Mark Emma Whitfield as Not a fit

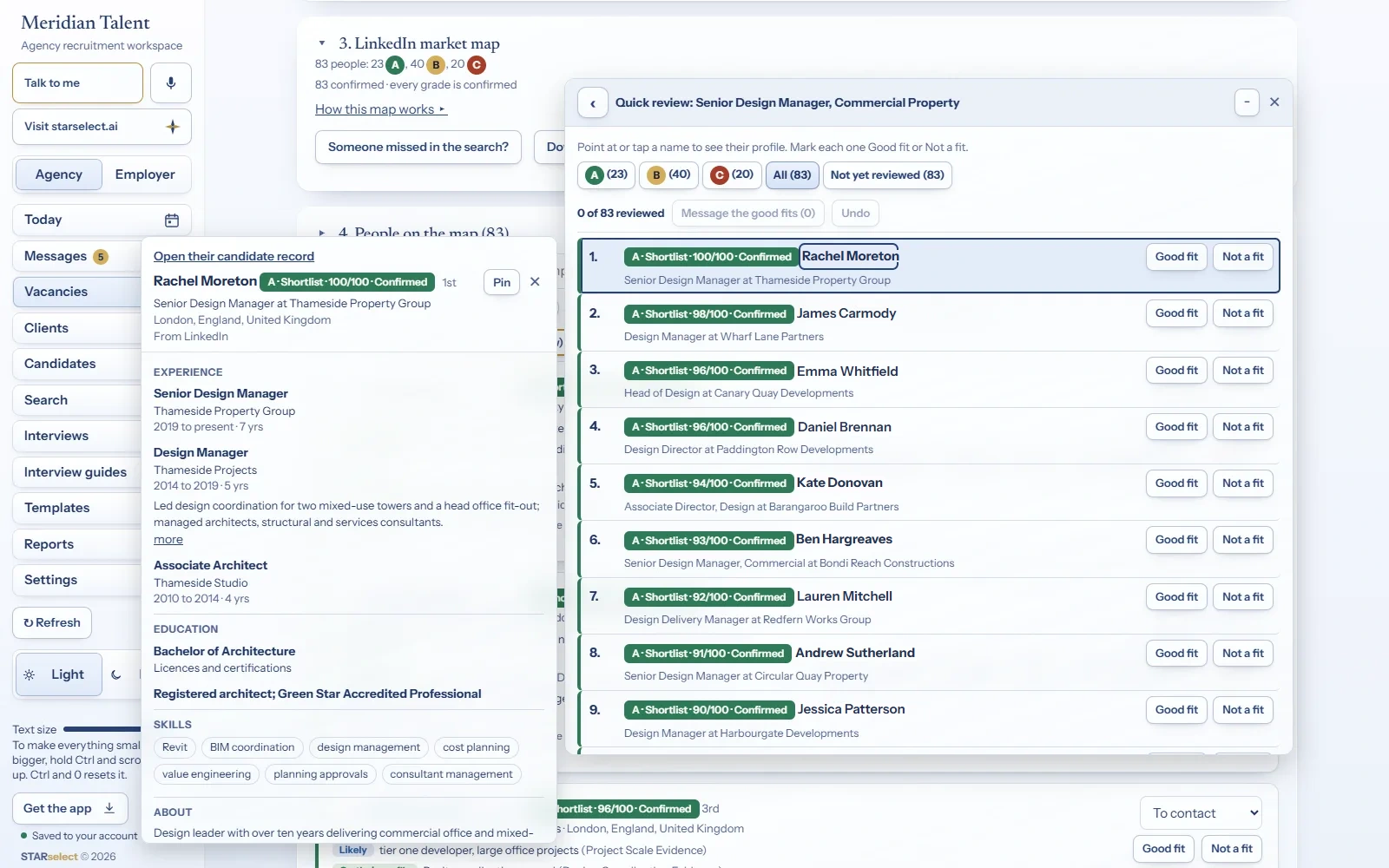click(x=1243, y=371)
